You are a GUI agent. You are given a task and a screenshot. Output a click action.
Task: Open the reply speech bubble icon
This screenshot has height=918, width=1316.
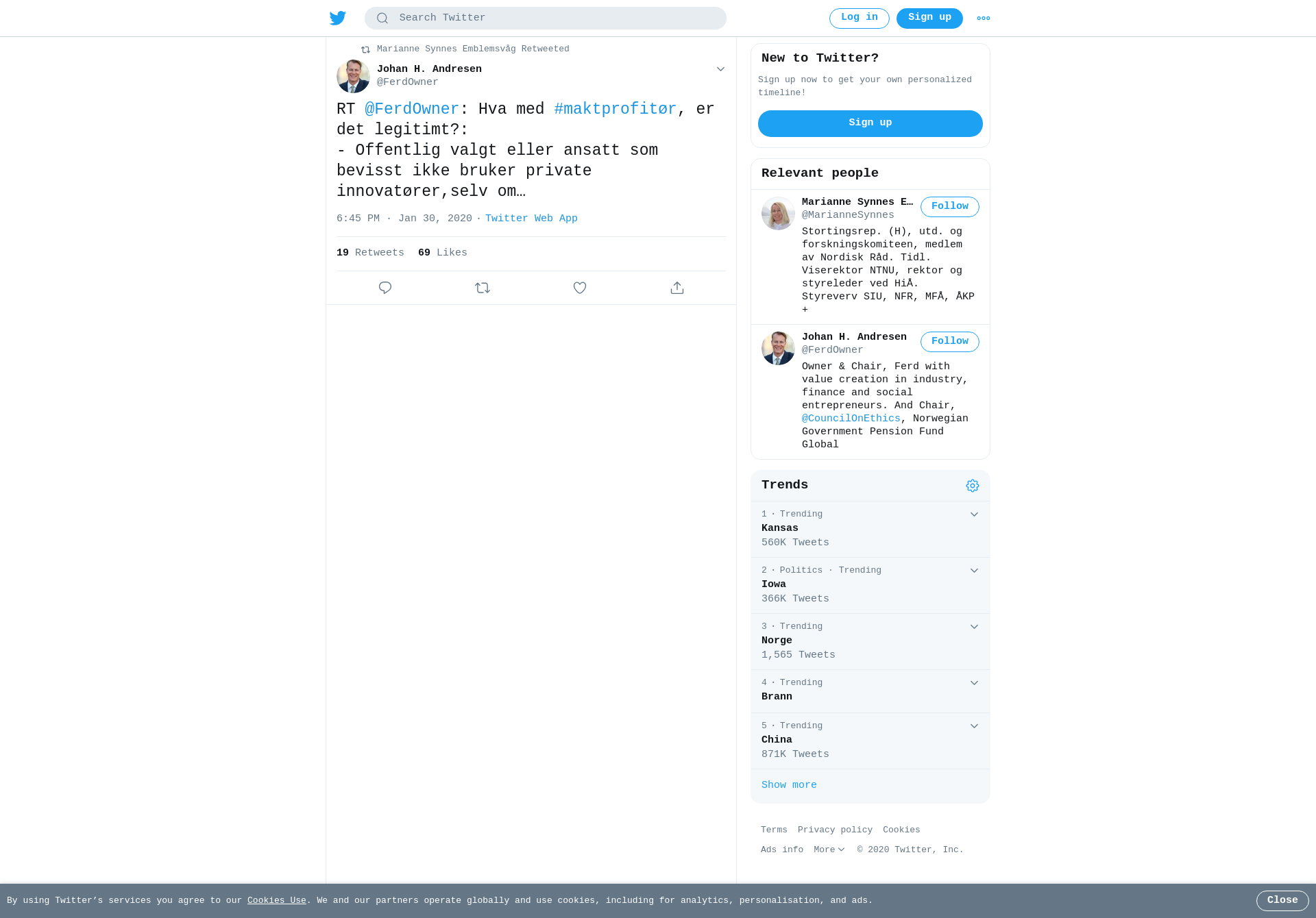pyautogui.click(x=385, y=288)
